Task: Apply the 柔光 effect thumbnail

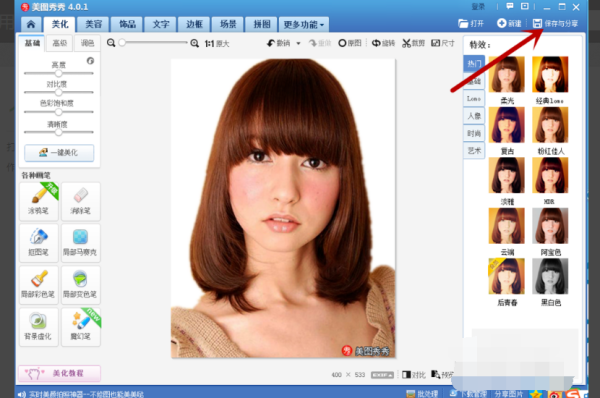Action: (x=507, y=74)
